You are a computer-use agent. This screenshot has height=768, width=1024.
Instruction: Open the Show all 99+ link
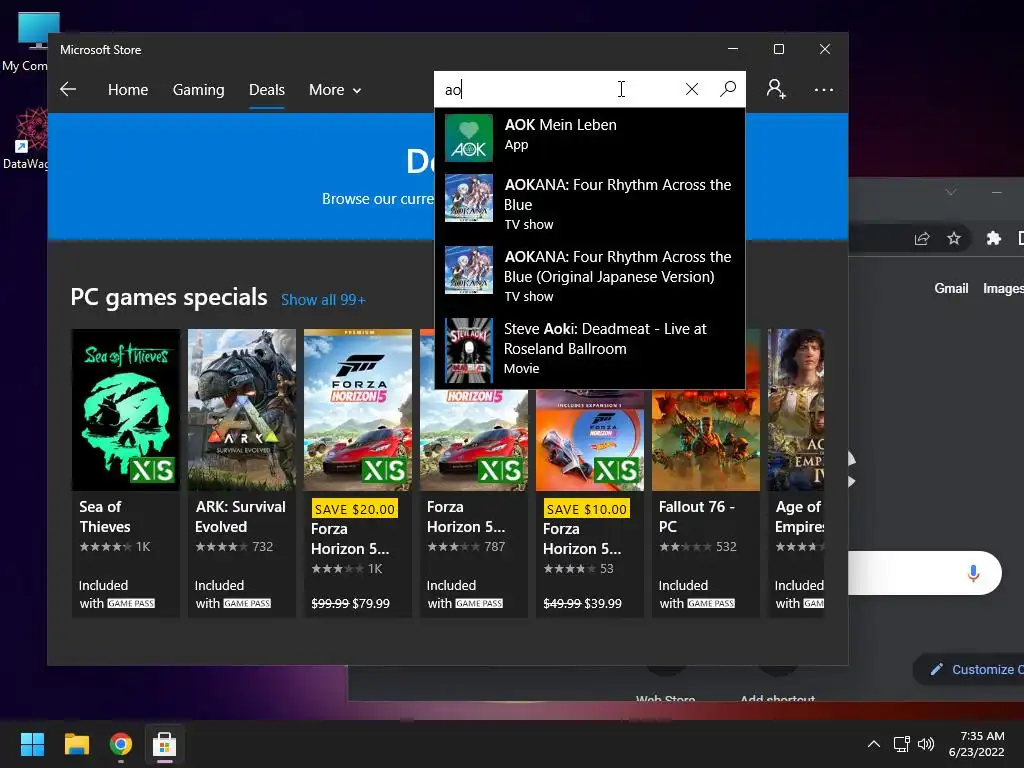click(323, 300)
